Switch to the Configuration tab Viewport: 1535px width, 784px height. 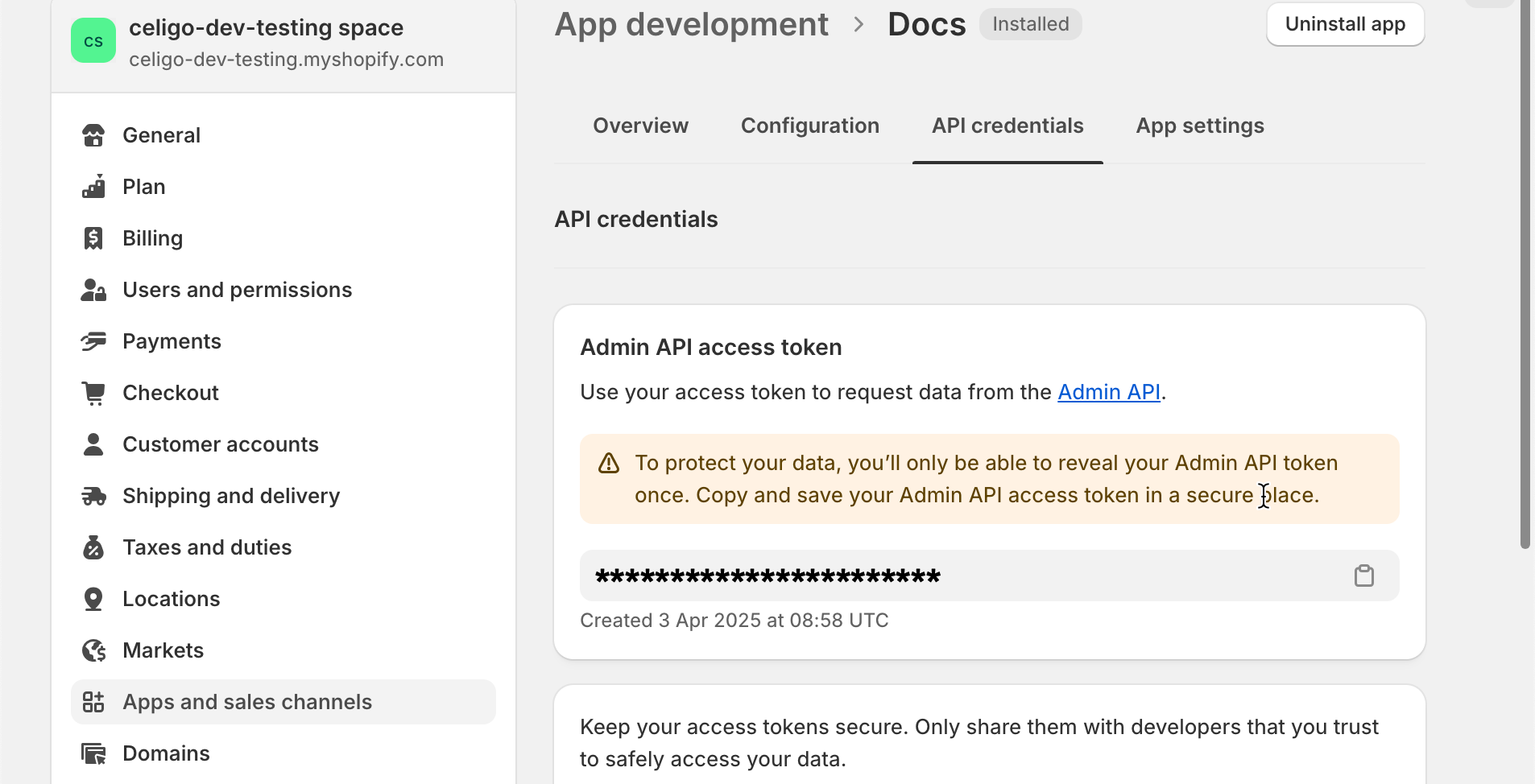(809, 126)
